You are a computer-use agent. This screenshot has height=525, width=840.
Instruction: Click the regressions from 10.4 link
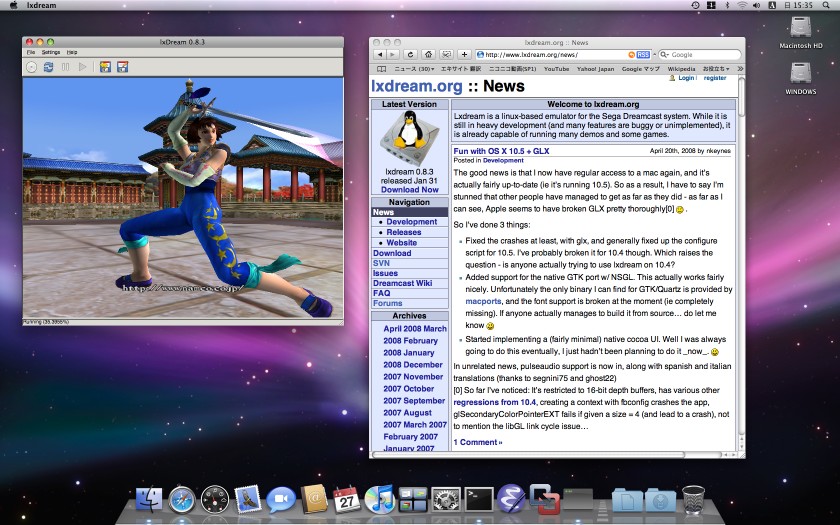pos(494,402)
